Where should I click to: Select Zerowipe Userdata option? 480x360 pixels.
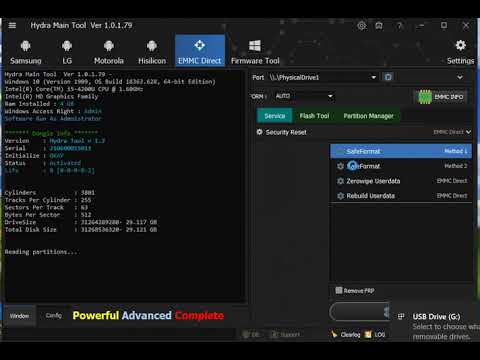click(401, 181)
